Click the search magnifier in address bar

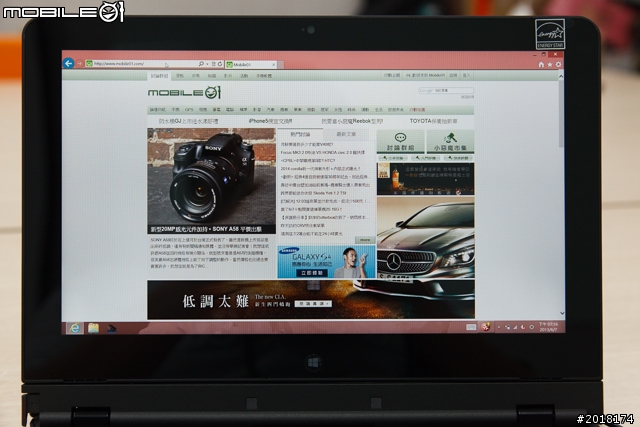point(201,64)
